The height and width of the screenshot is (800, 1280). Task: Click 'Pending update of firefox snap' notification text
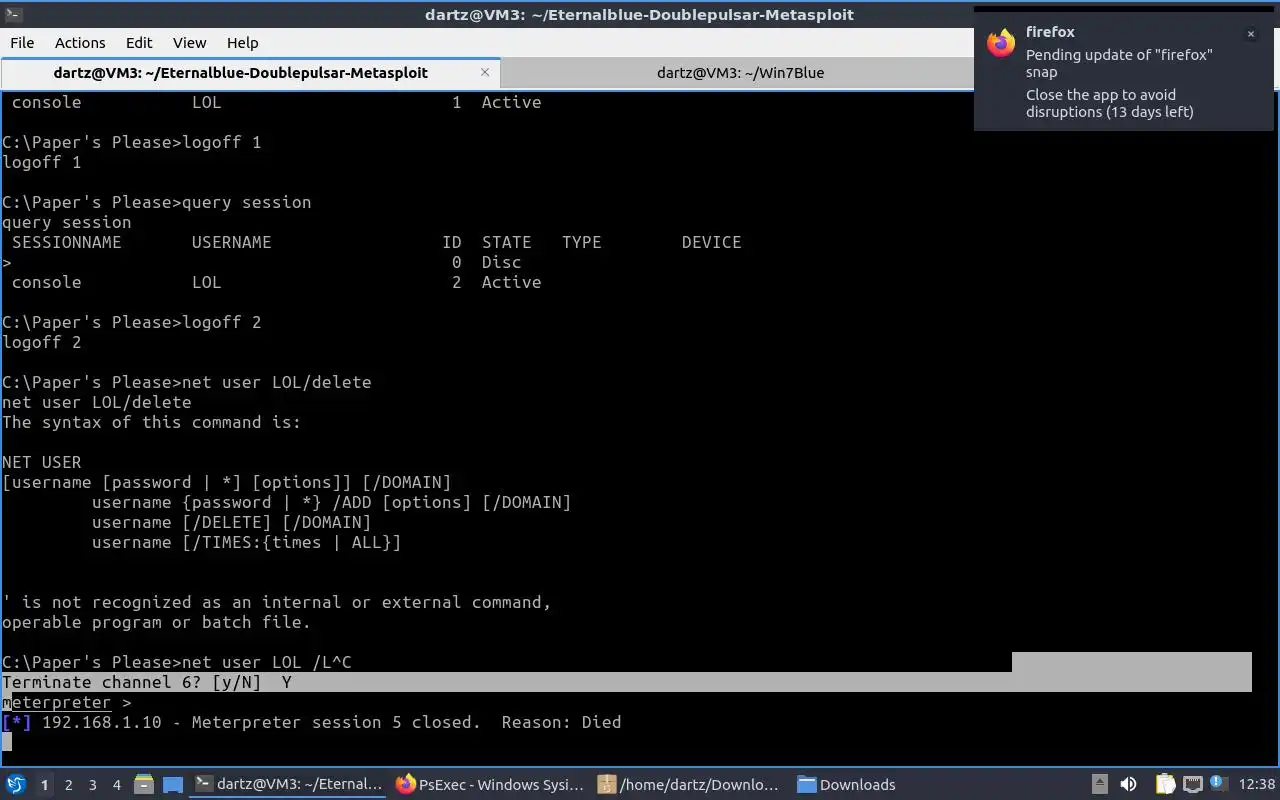[1119, 63]
